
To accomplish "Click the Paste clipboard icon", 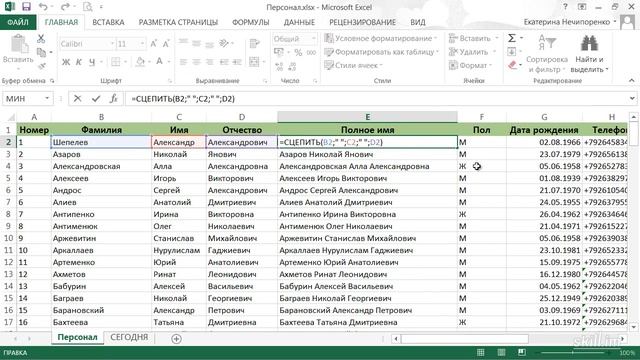I will pyautogui.click(x=18, y=44).
